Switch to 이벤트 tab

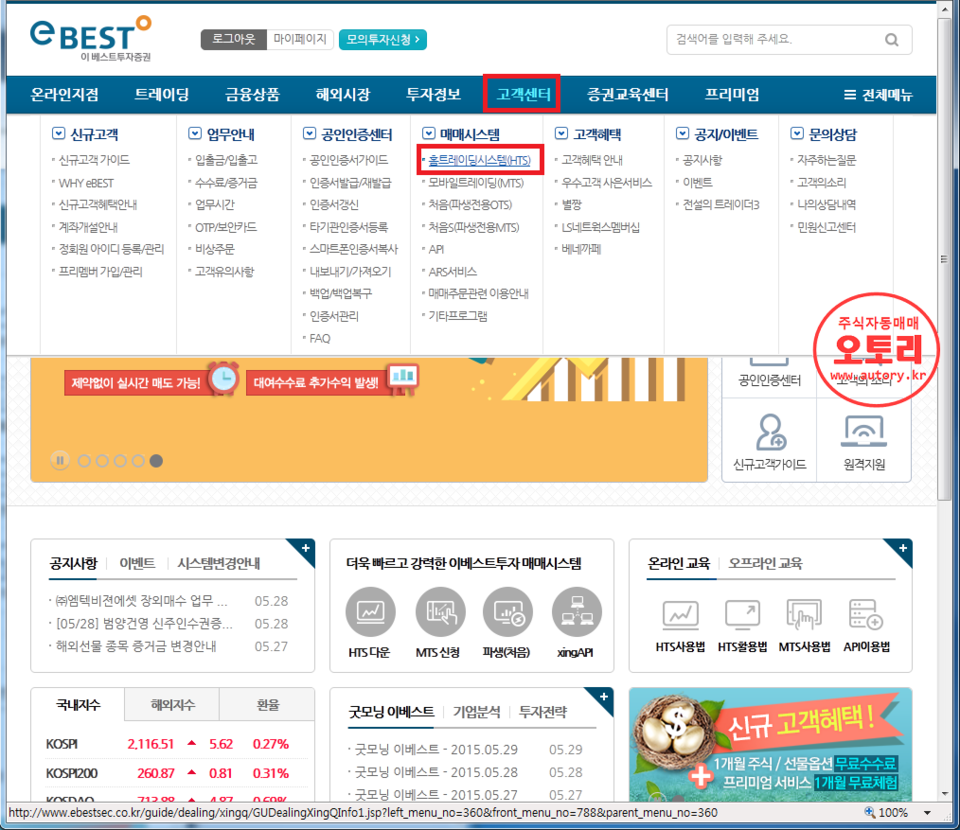click(x=137, y=563)
